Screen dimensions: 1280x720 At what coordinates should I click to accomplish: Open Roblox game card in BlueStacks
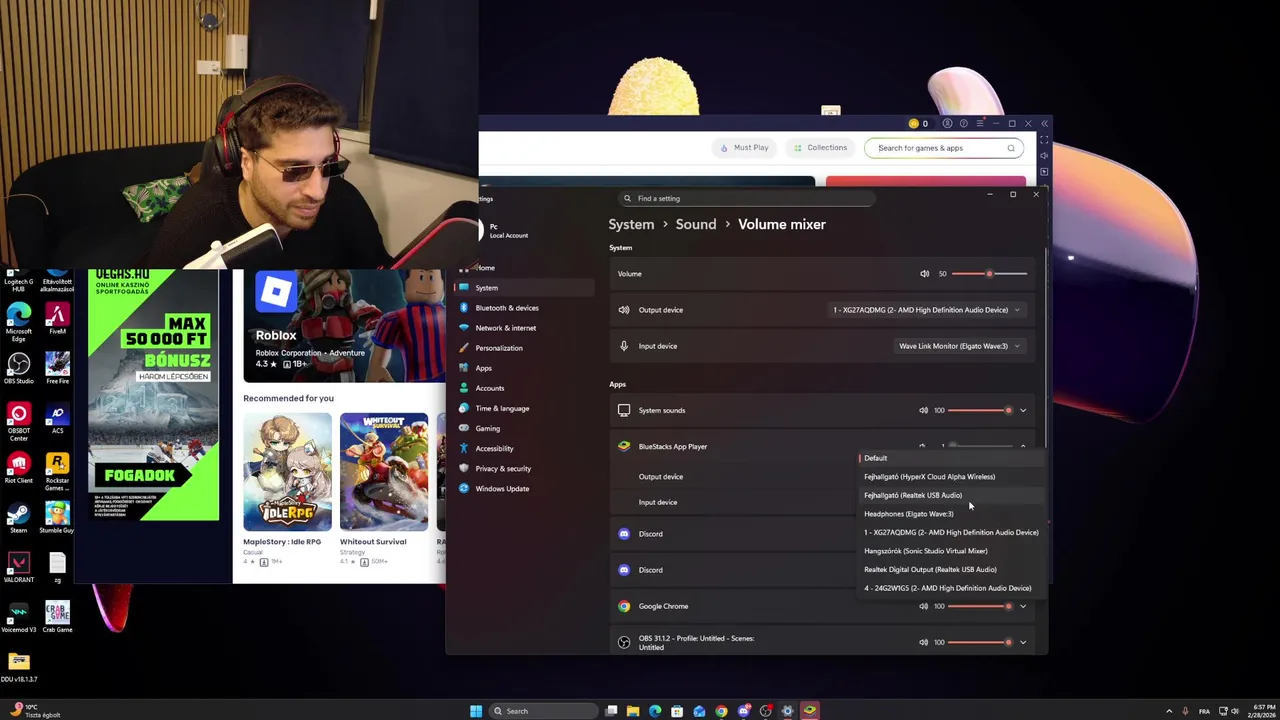coord(345,326)
